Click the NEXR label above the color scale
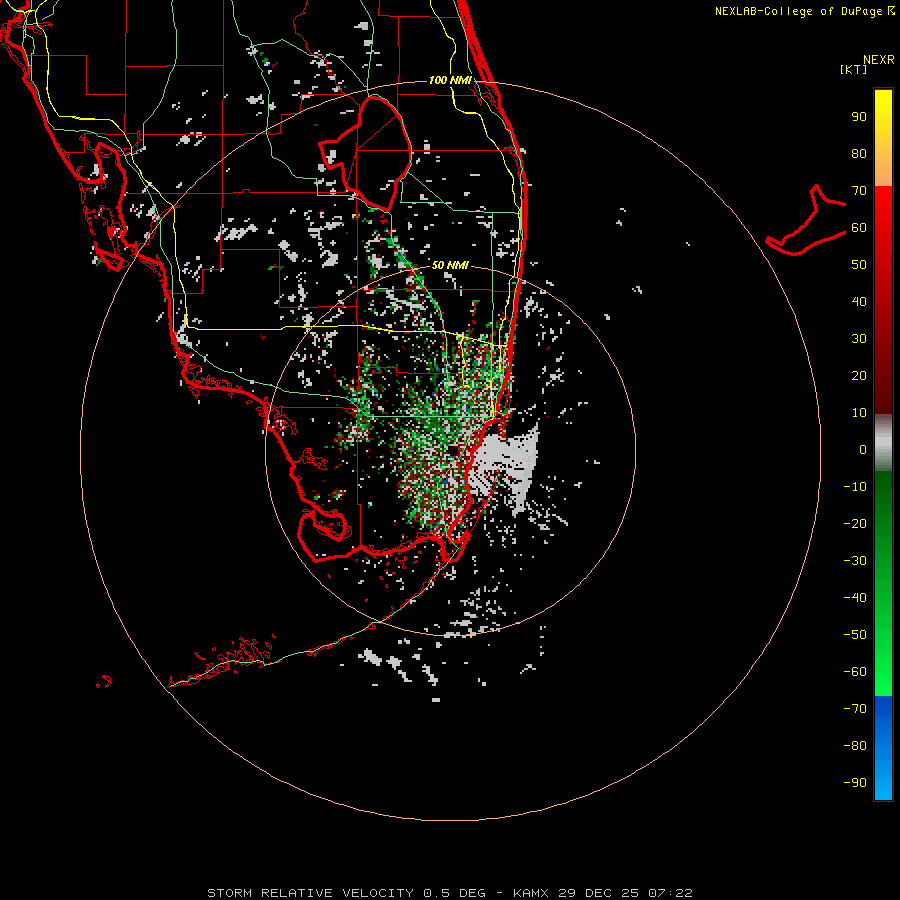Image resolution: width=900 pixels, height=900 pixels. coord(879,60)
